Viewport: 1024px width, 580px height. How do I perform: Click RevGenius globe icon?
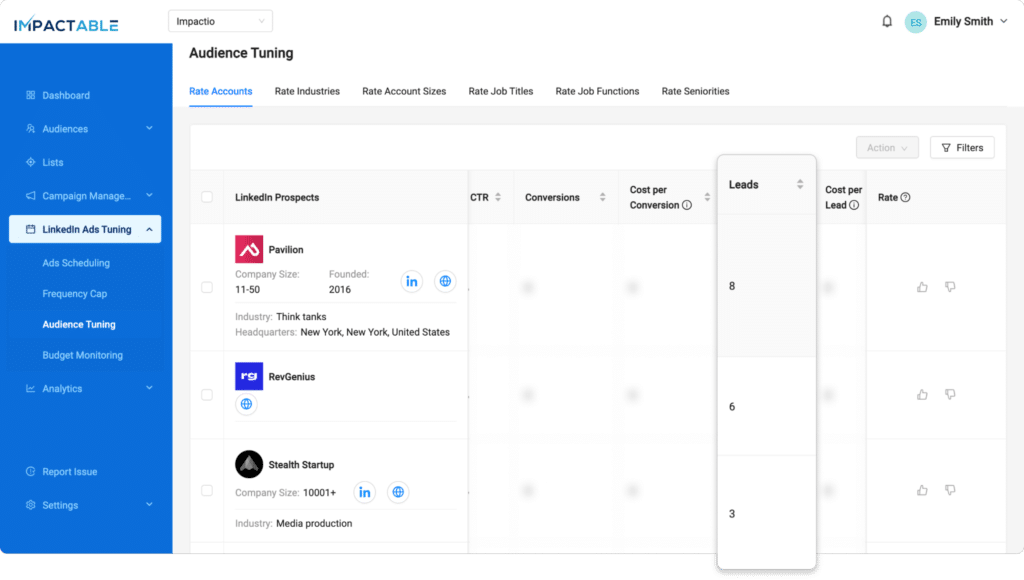(x=245, y=406)
